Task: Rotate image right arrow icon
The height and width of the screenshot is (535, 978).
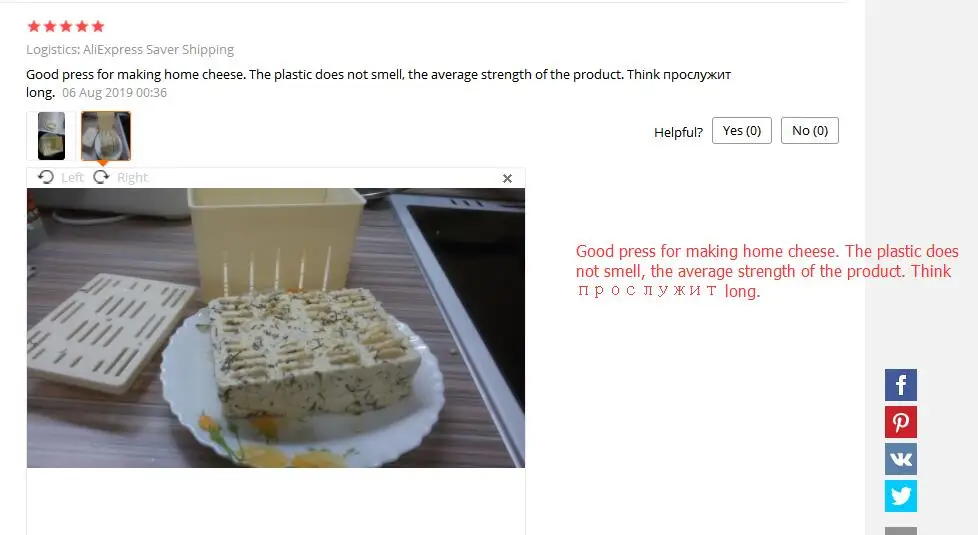Action: [101, 177]
